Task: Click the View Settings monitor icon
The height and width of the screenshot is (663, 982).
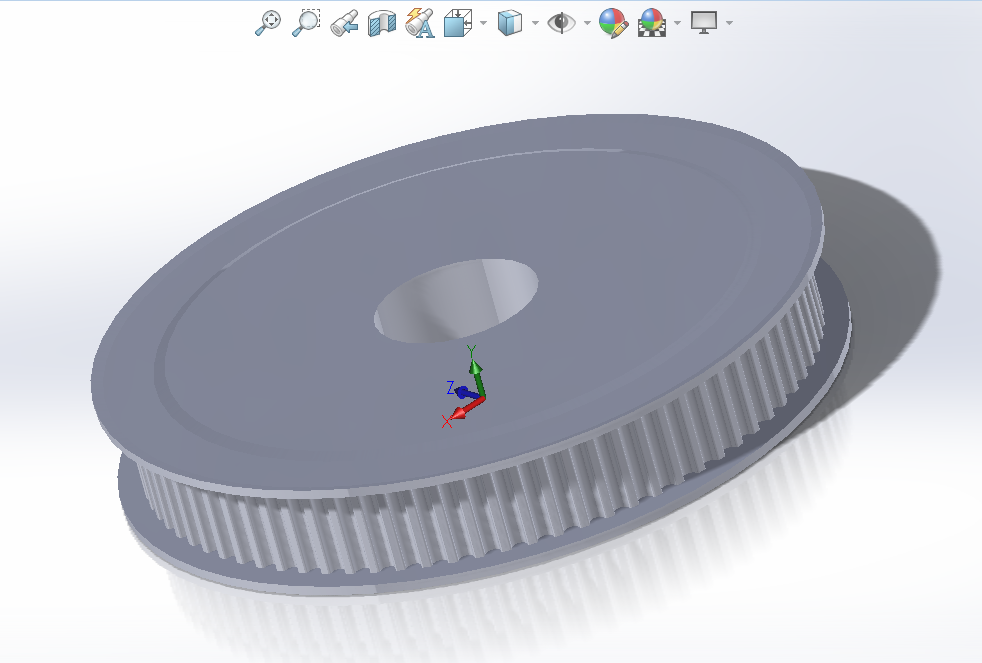Action: [x=704, y=23]
